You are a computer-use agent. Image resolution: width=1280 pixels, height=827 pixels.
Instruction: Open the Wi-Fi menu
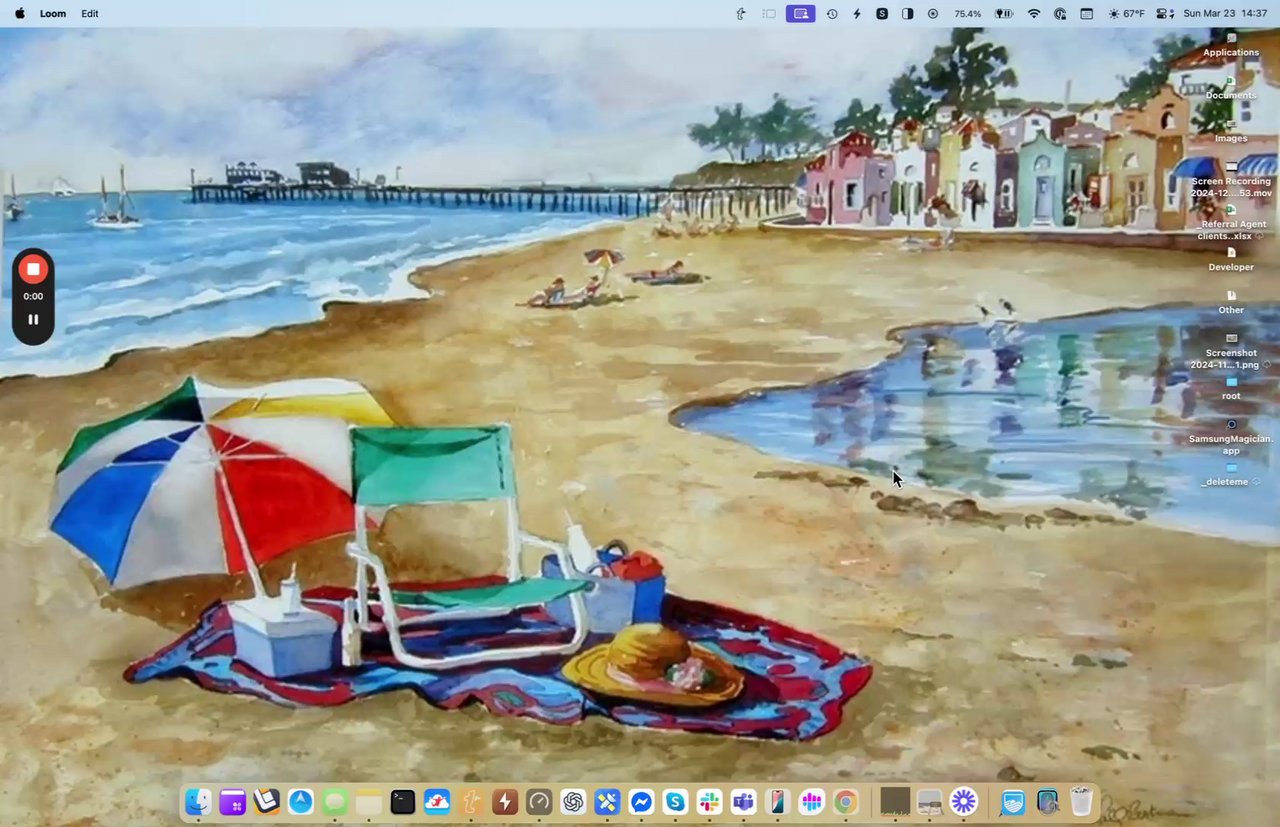coord(1034,14)
